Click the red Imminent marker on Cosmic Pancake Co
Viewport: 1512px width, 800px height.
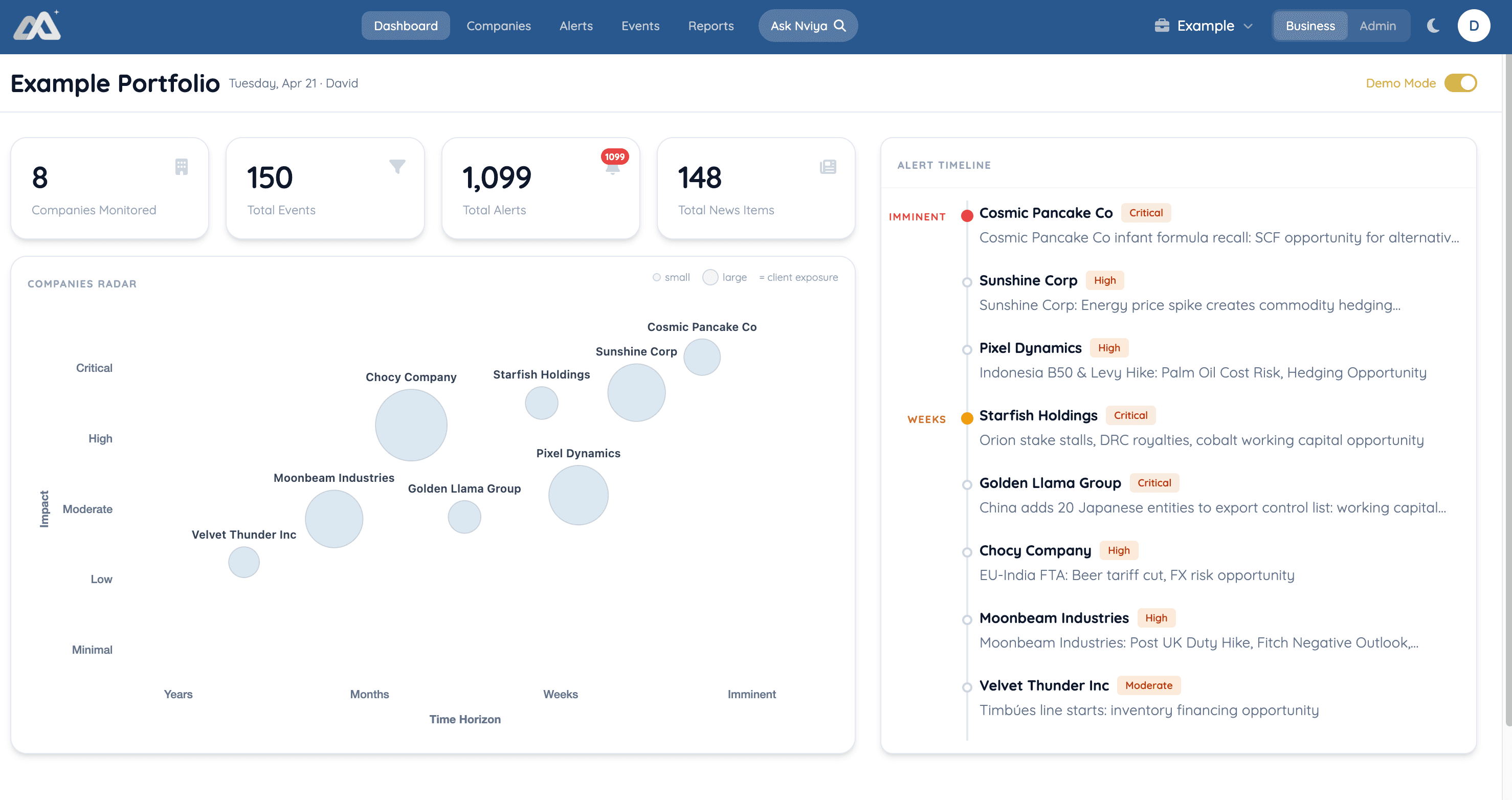point(967,215)
